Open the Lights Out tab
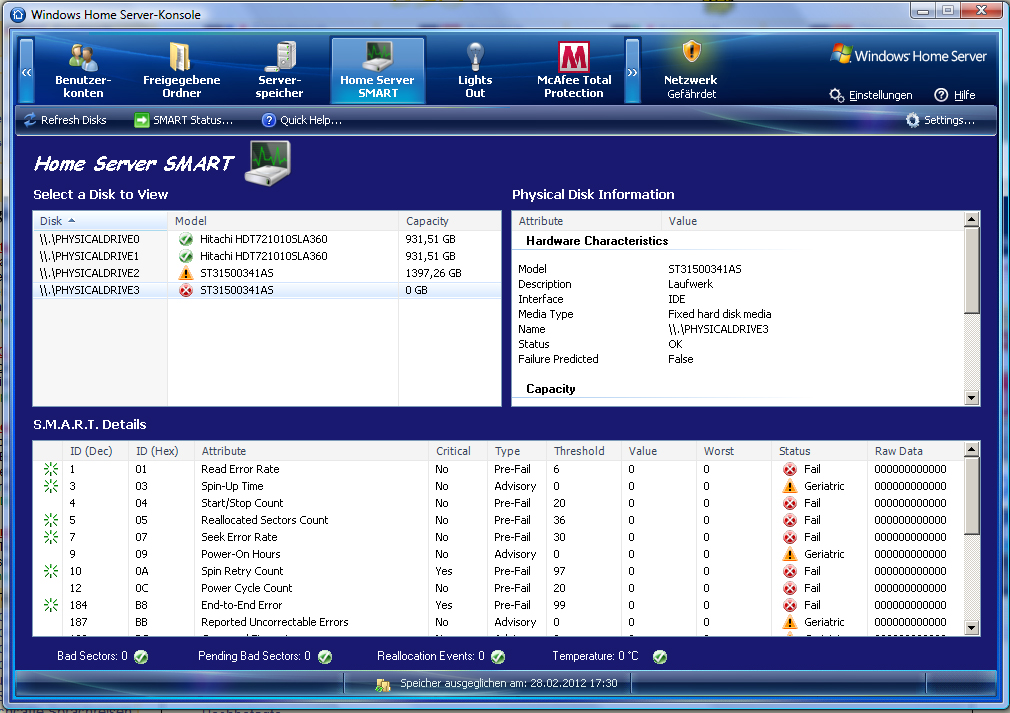Image resolution: width=1010 pixels, height=713 pixels. coord(475,70)
